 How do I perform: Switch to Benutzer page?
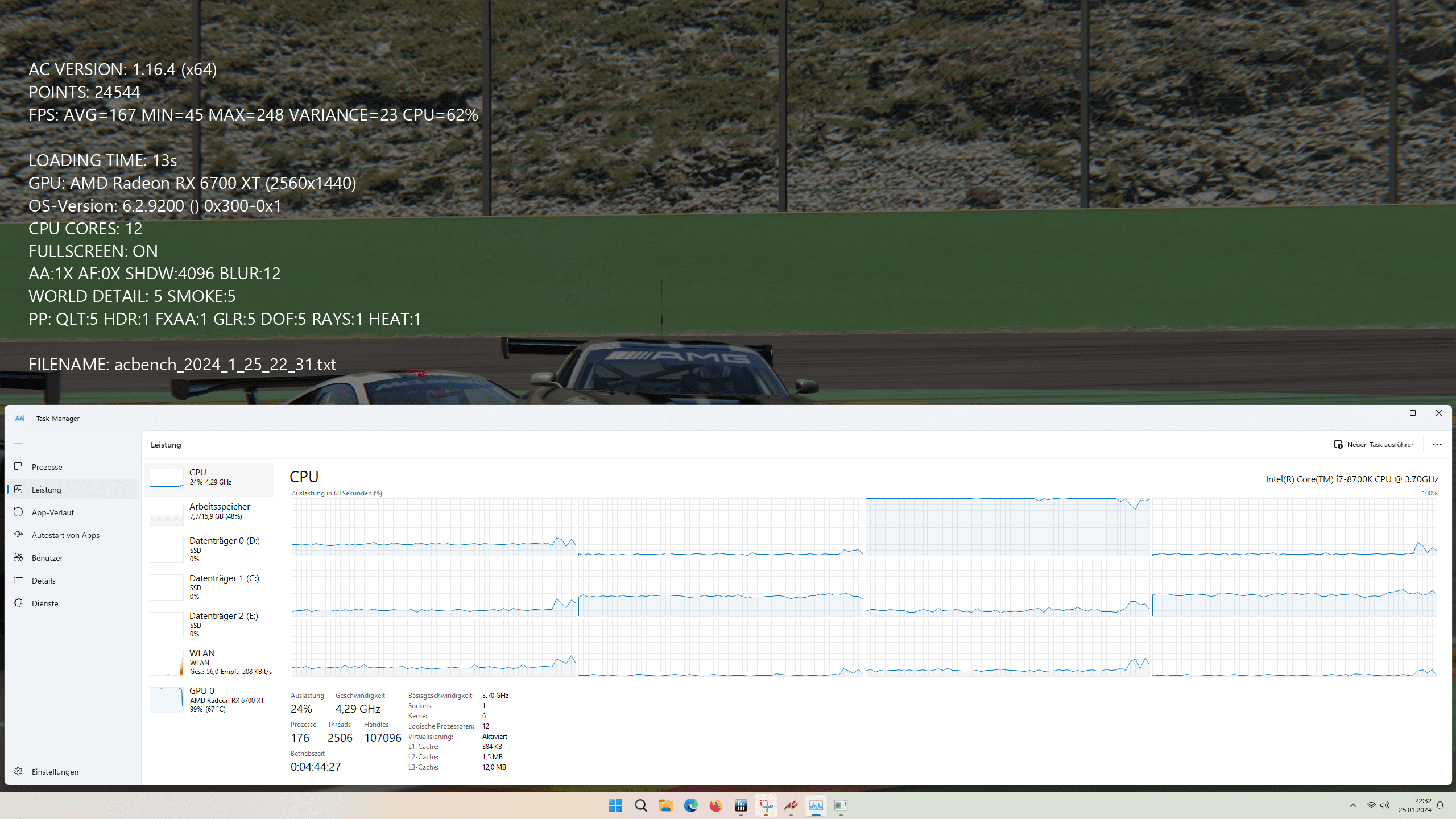[x=47, y=558]
